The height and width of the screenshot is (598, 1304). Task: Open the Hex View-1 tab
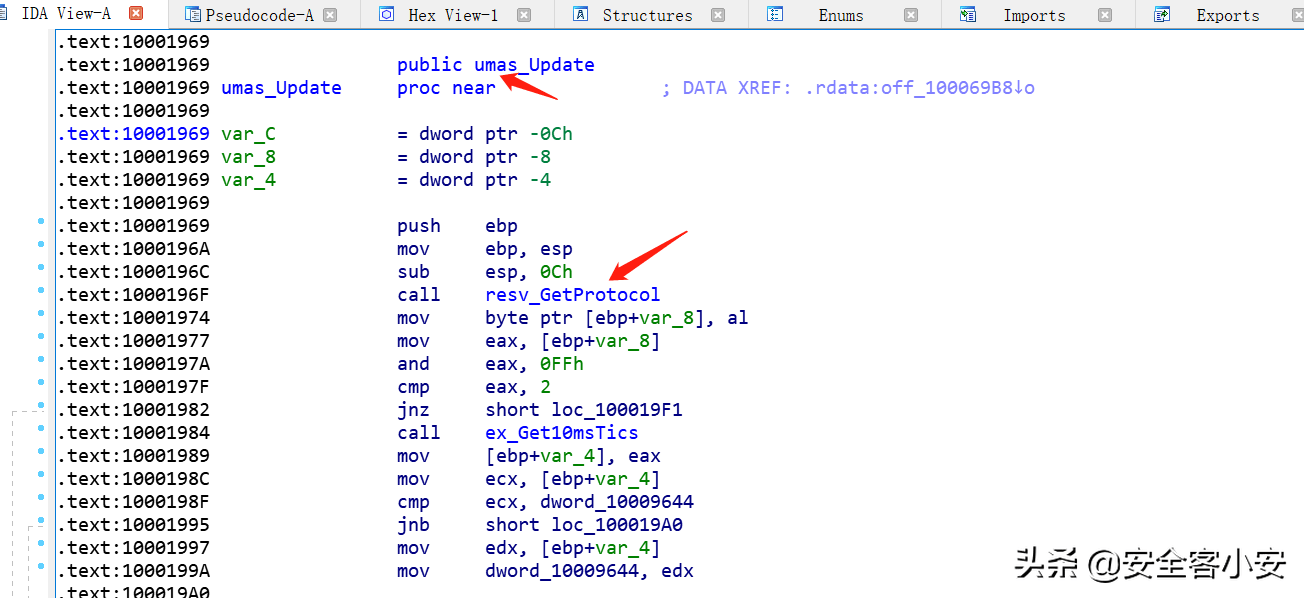click(x=452, y=15)
